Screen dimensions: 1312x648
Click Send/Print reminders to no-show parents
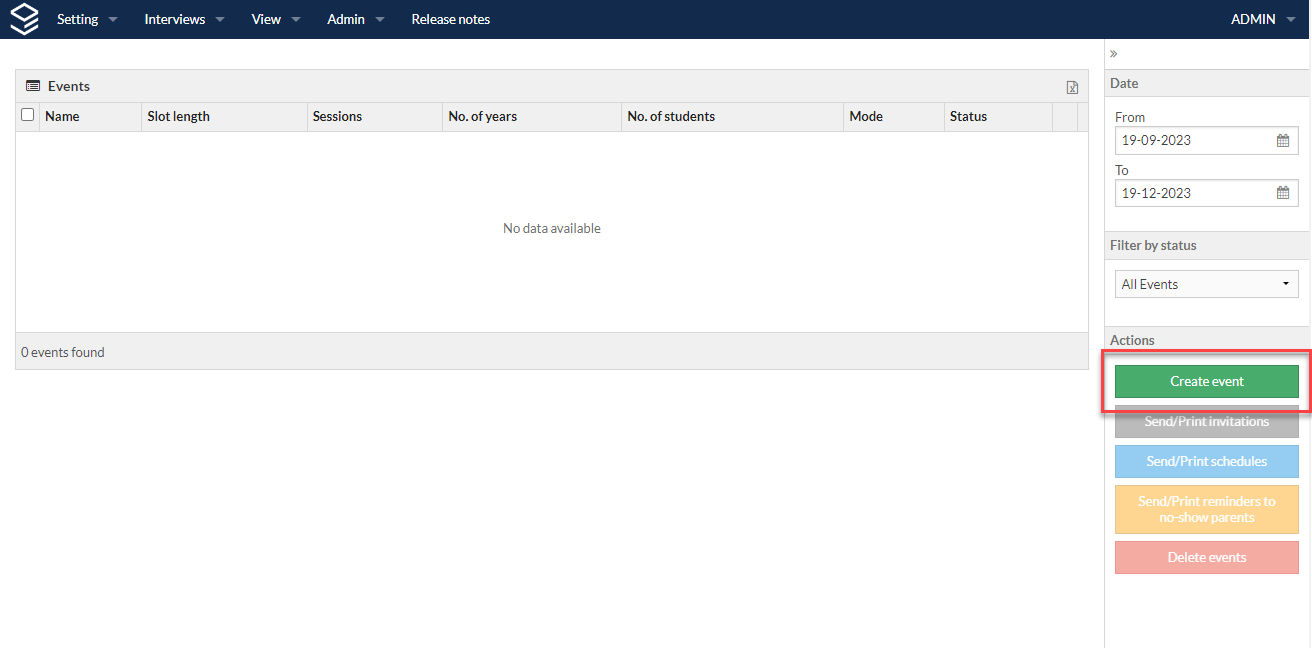pyautogui.click(x=1207, y=509)
